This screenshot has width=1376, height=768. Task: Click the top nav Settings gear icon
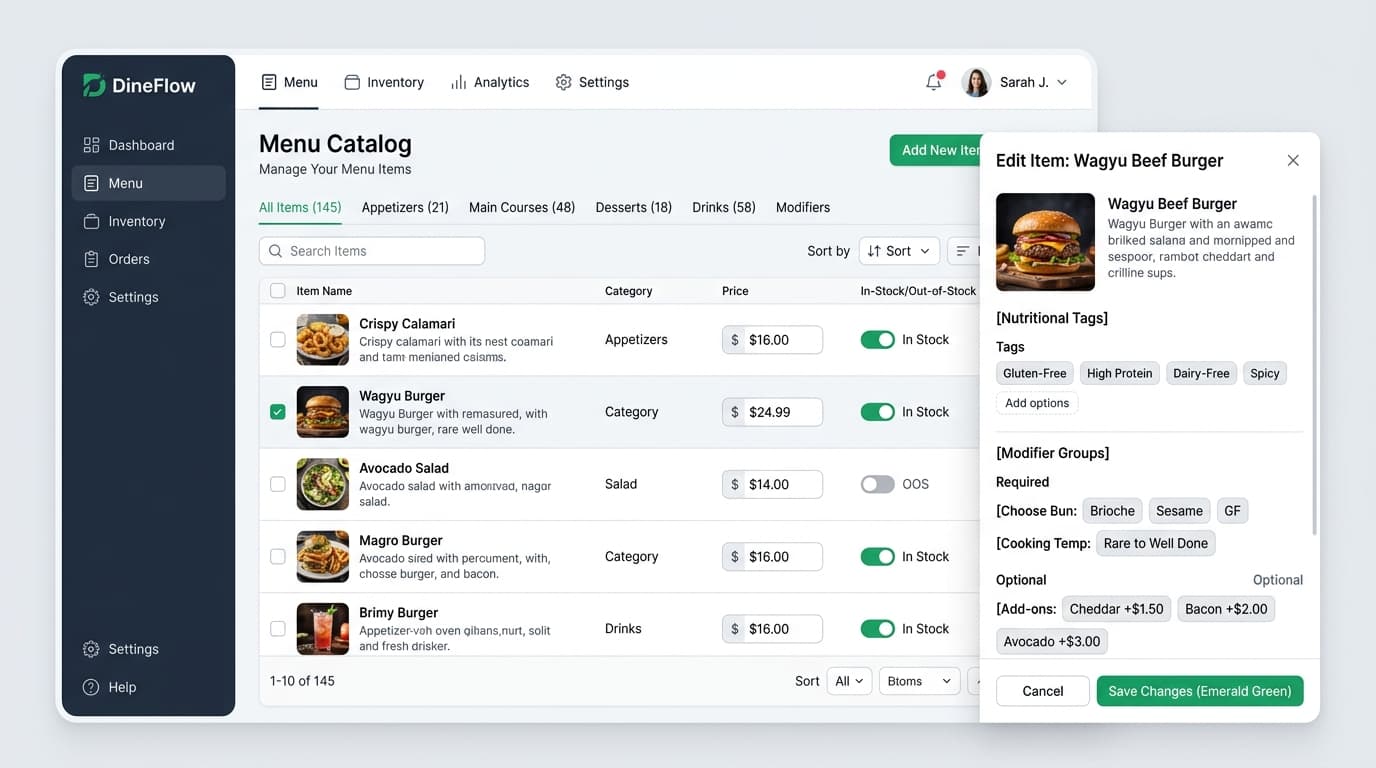pos(564,82)
